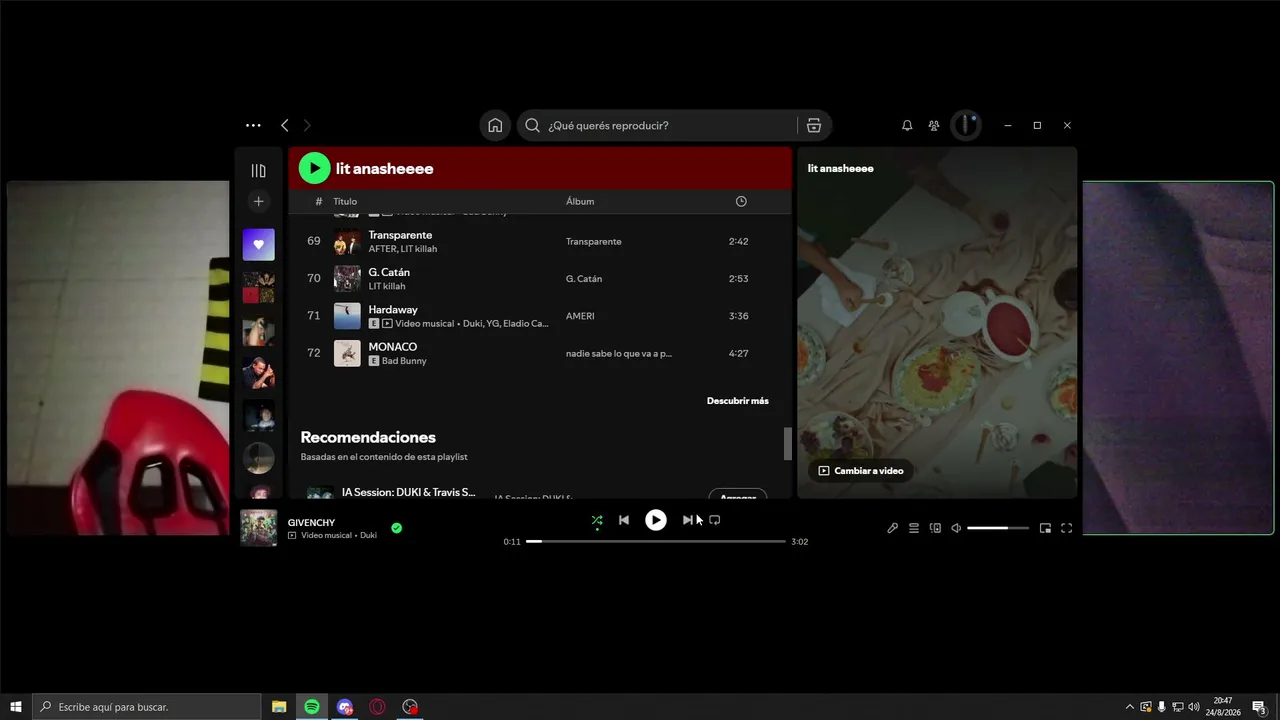Open the notifications bell
1280x720 pixels.
point(907,125)
